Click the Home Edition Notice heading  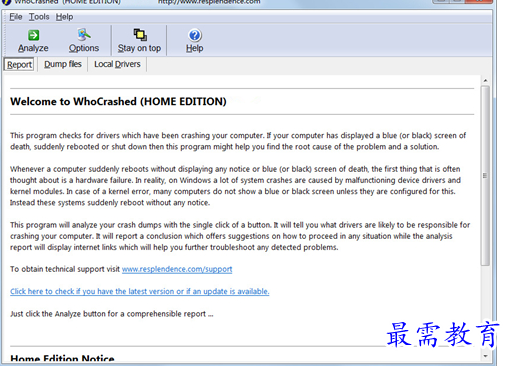62,359
